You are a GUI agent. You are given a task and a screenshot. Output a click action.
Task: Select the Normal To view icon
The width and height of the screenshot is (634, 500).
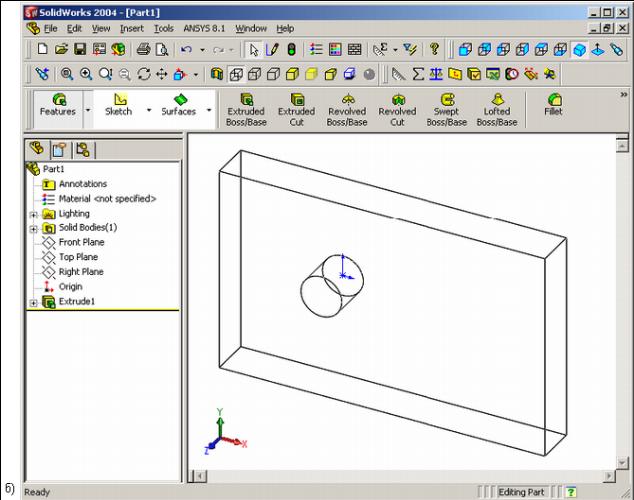tap(598, 50)
